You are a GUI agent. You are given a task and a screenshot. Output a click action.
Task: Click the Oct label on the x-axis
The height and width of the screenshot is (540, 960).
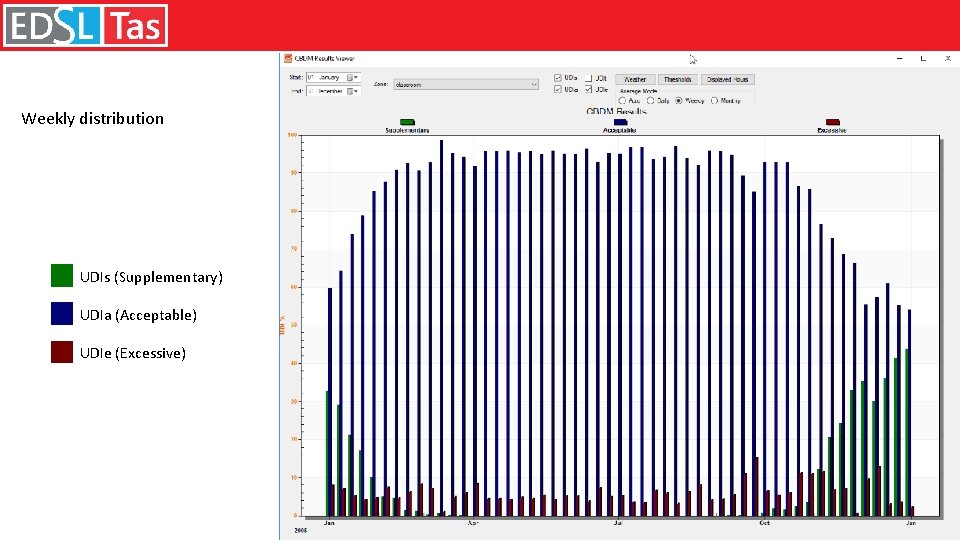pos(764,523)
